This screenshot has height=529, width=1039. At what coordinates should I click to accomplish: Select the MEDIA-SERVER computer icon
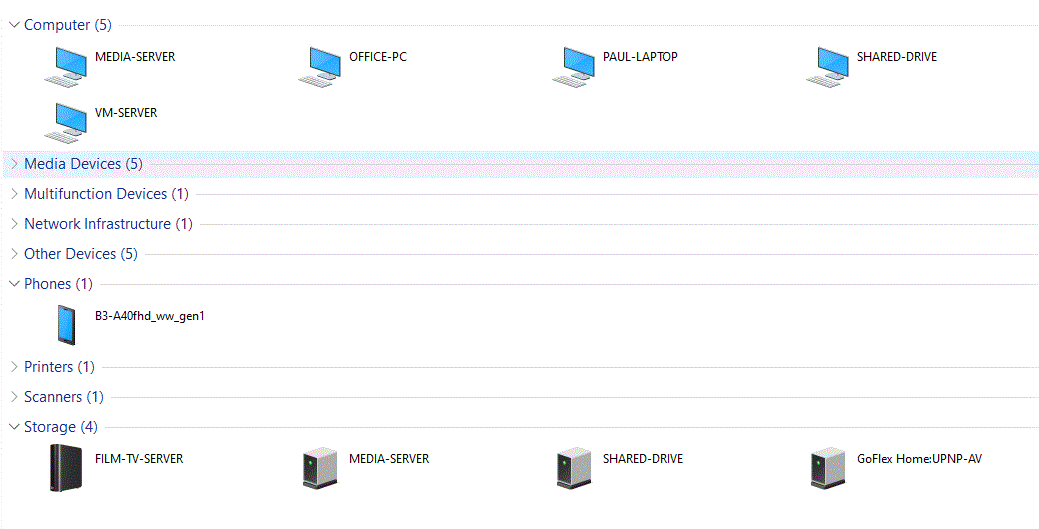pos(66,66)
